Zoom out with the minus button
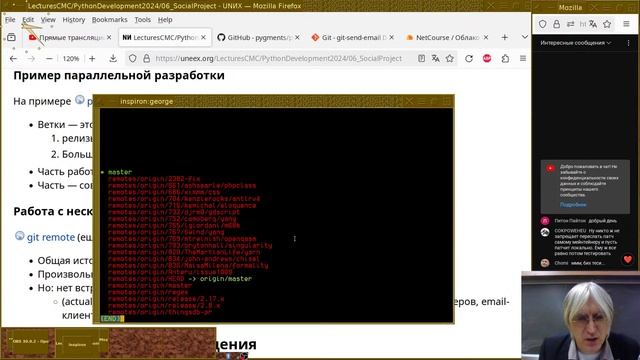The image size is (640, 360). click(x=49, y=59)
